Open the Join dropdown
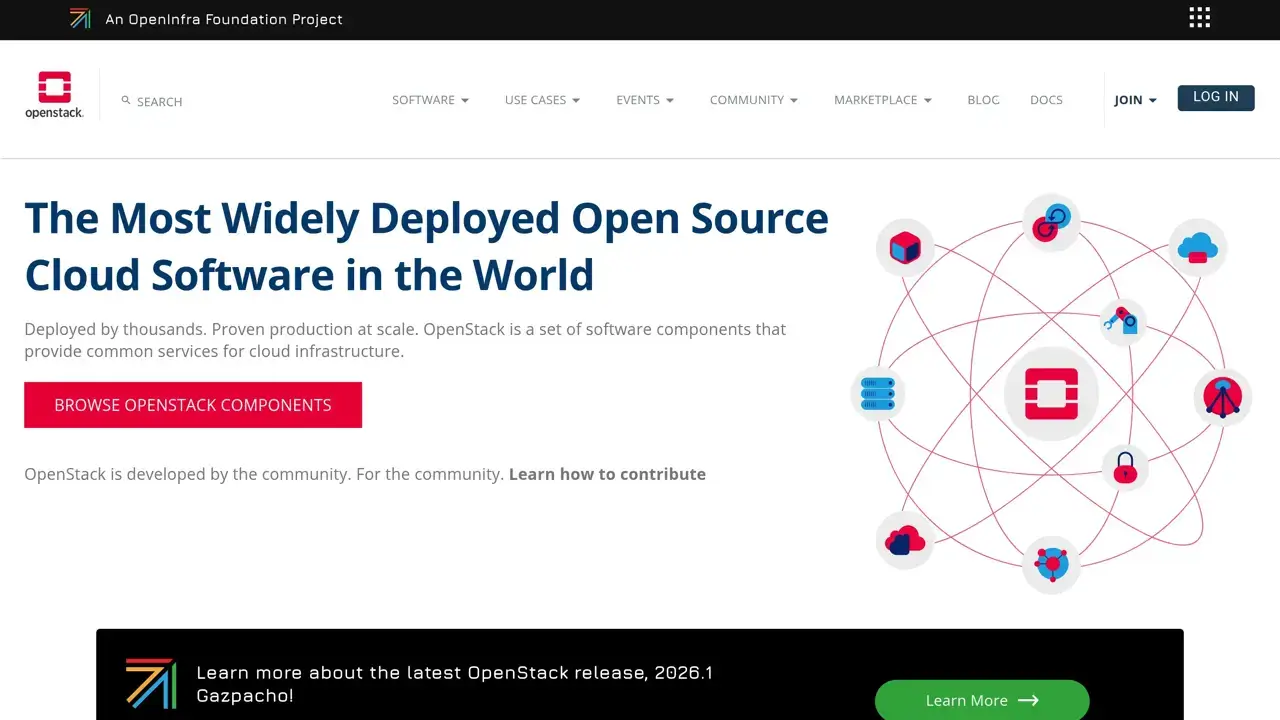1280x720 pixels. (1136, 100)
